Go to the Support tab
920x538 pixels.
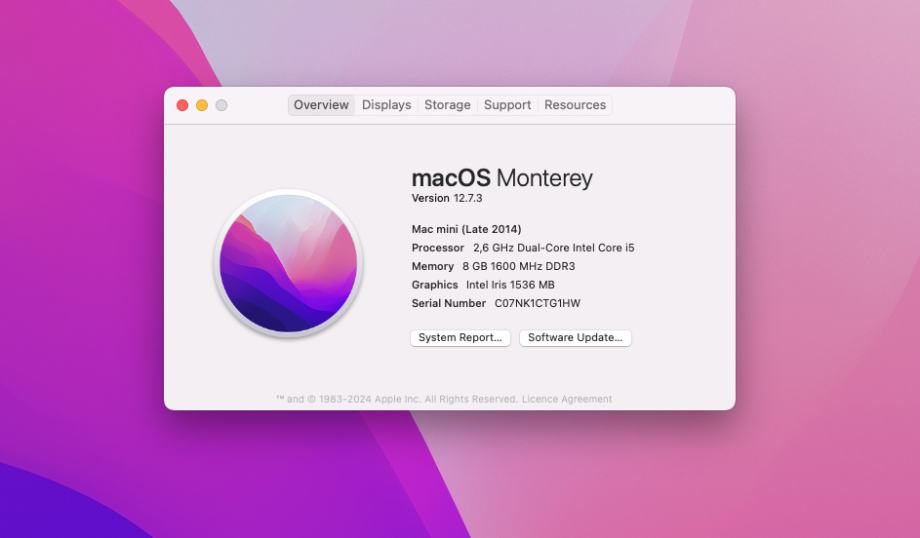(x=507, y=105)
